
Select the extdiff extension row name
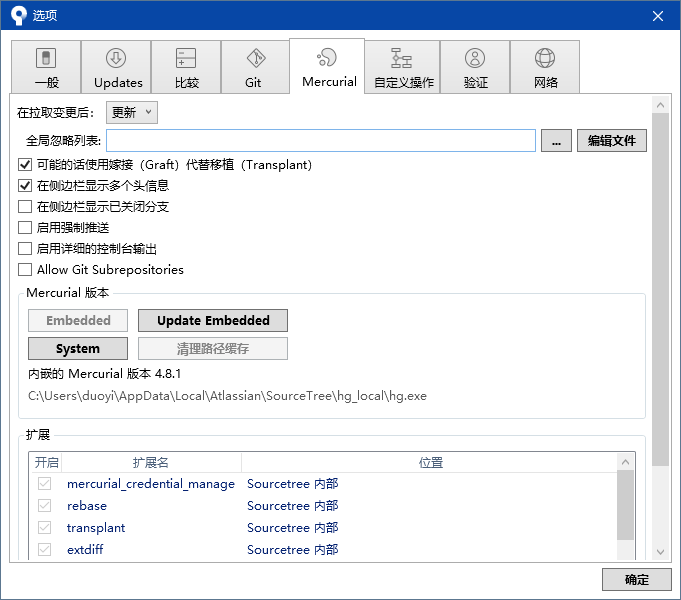tap(85, 550)
